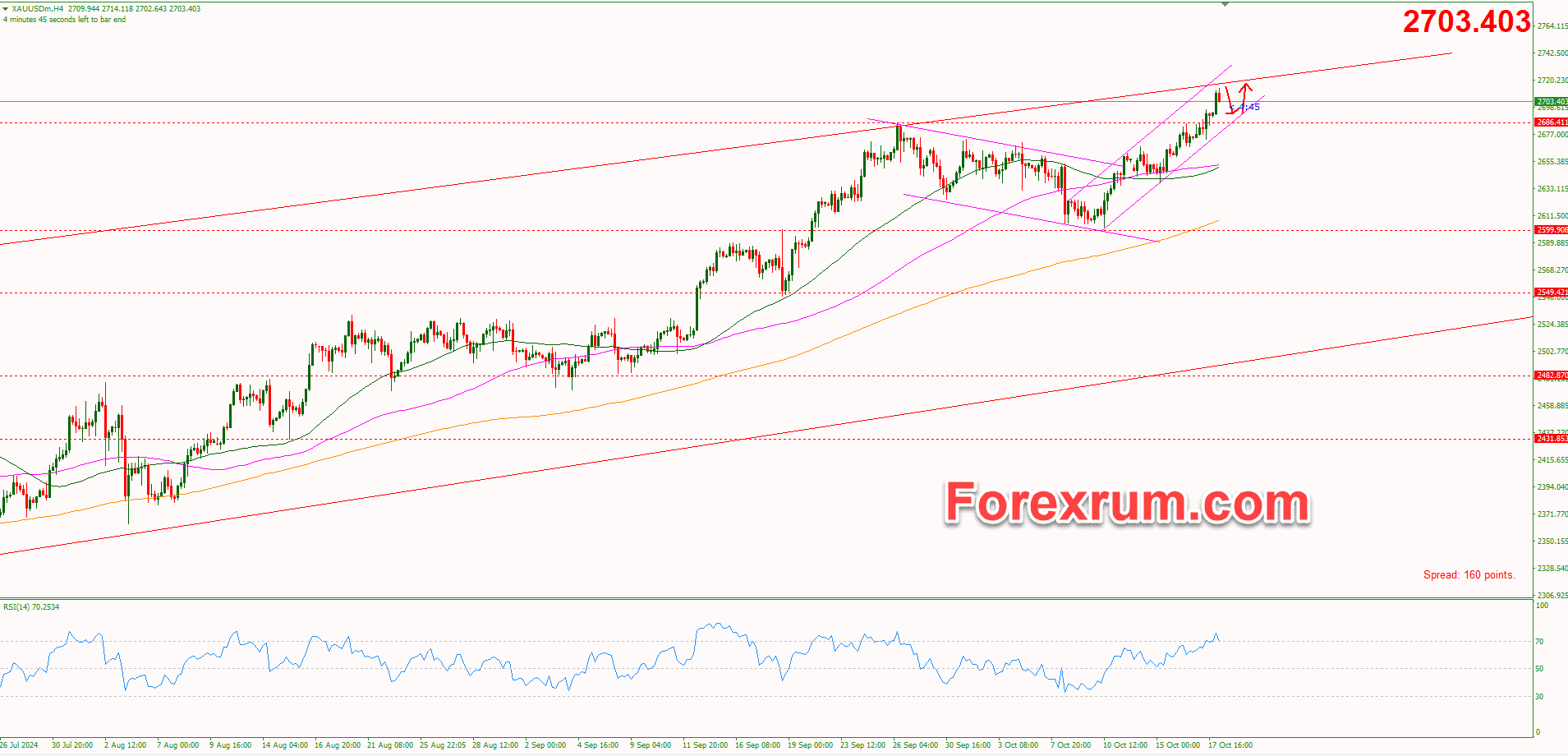Screen dimensions: 1568x756
Task: Select the XAUUSDm,H4 symbol header text
Action: pos(38,9)
